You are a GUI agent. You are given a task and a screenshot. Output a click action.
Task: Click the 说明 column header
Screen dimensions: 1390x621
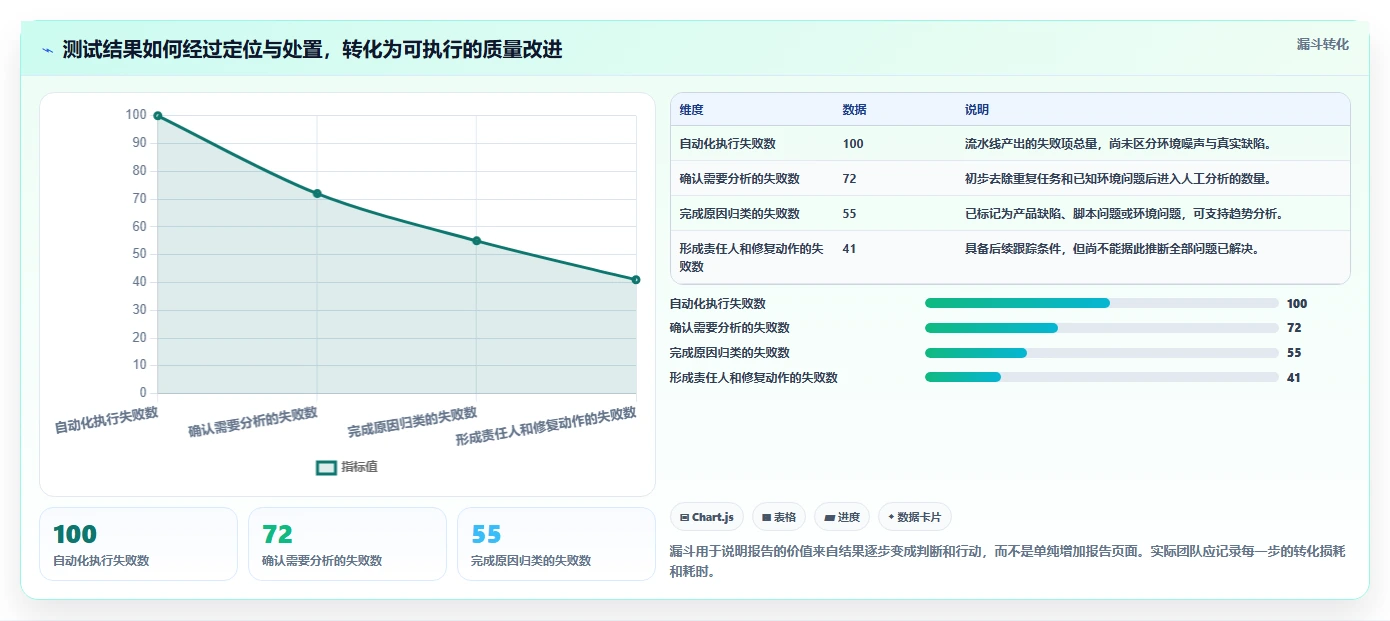coord(976,110)
